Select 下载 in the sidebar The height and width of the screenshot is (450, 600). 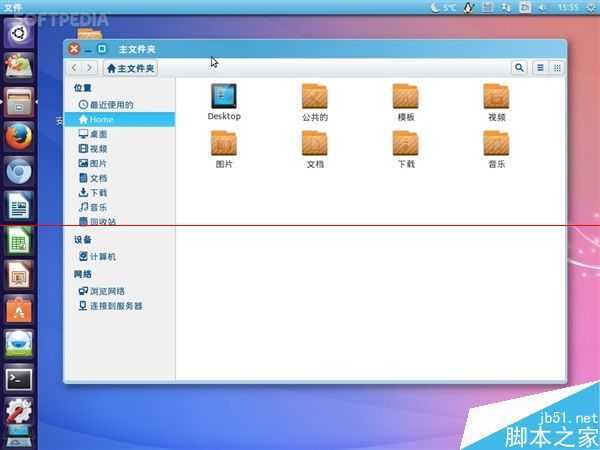pos(119,192)
